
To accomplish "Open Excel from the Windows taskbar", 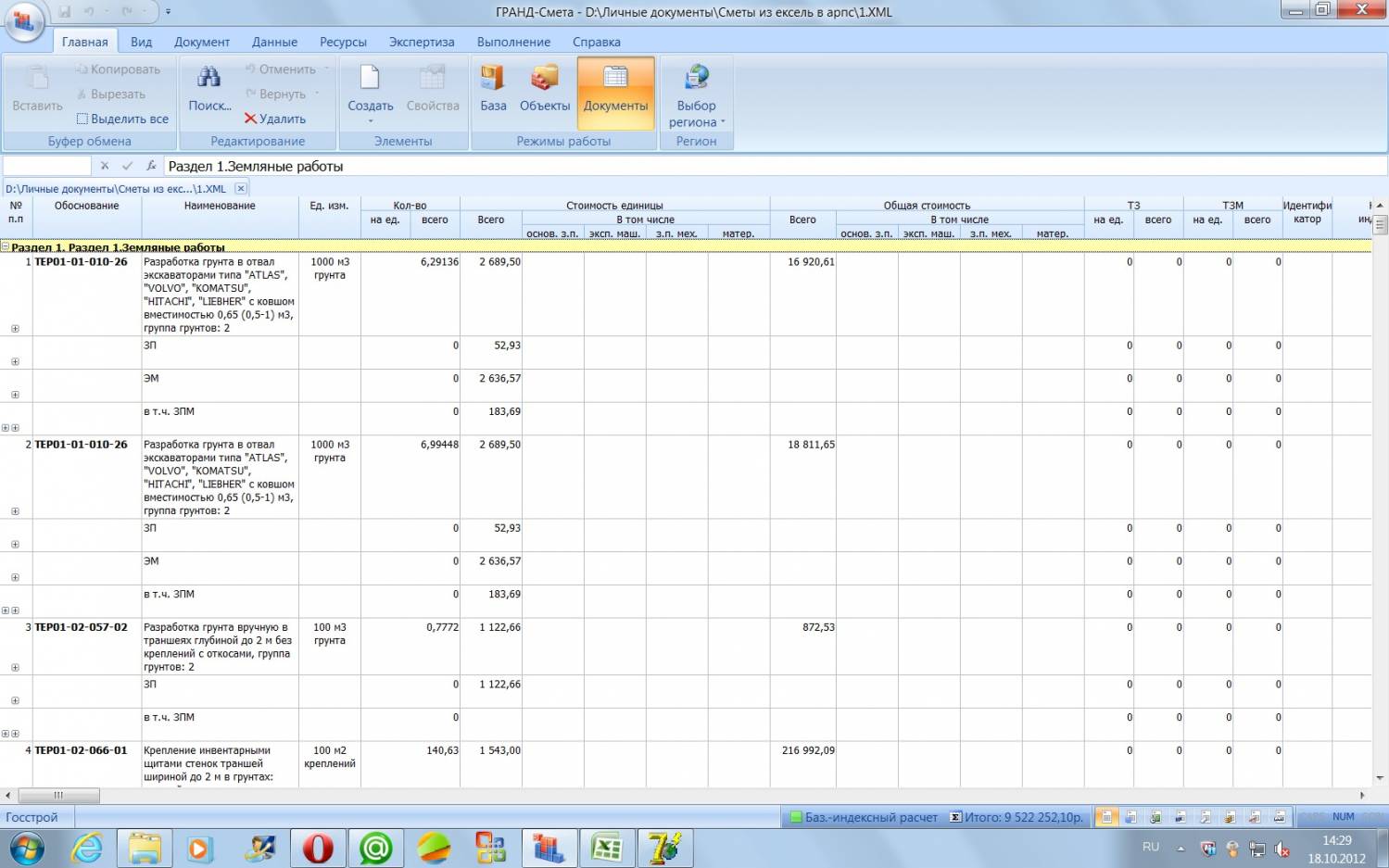I will 607,848.
